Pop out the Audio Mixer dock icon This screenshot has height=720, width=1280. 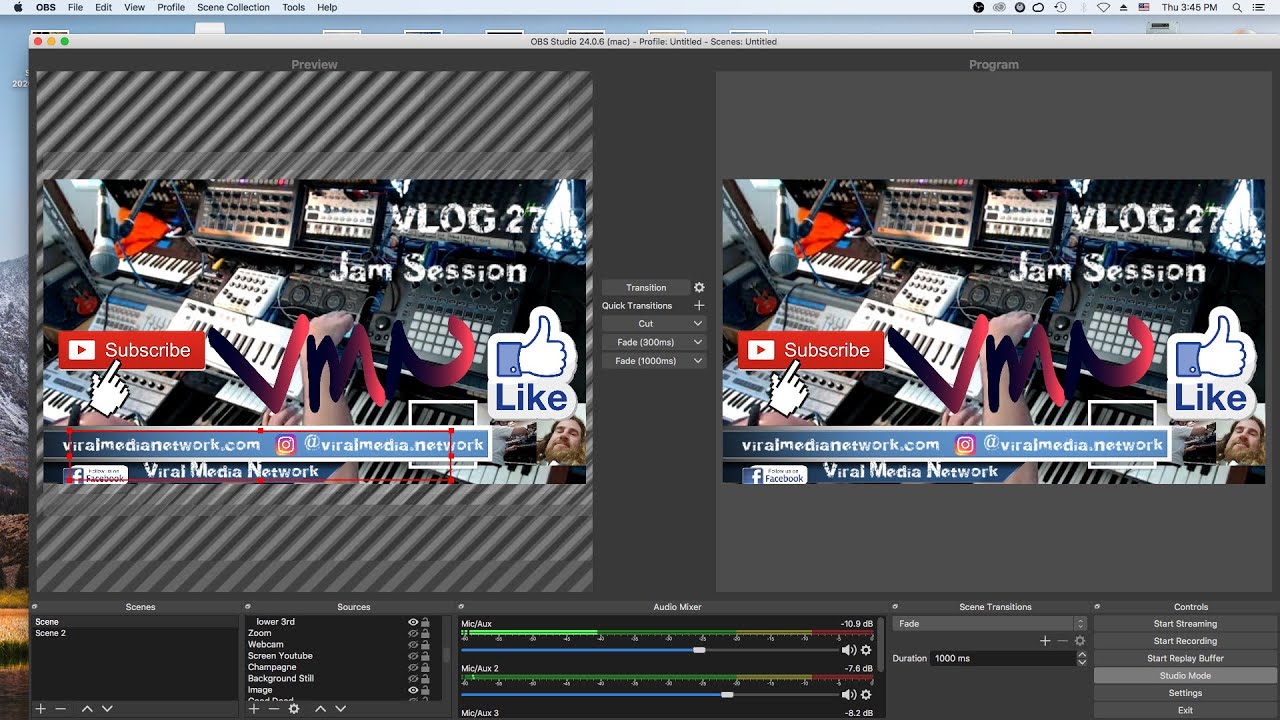pos(463,606)
